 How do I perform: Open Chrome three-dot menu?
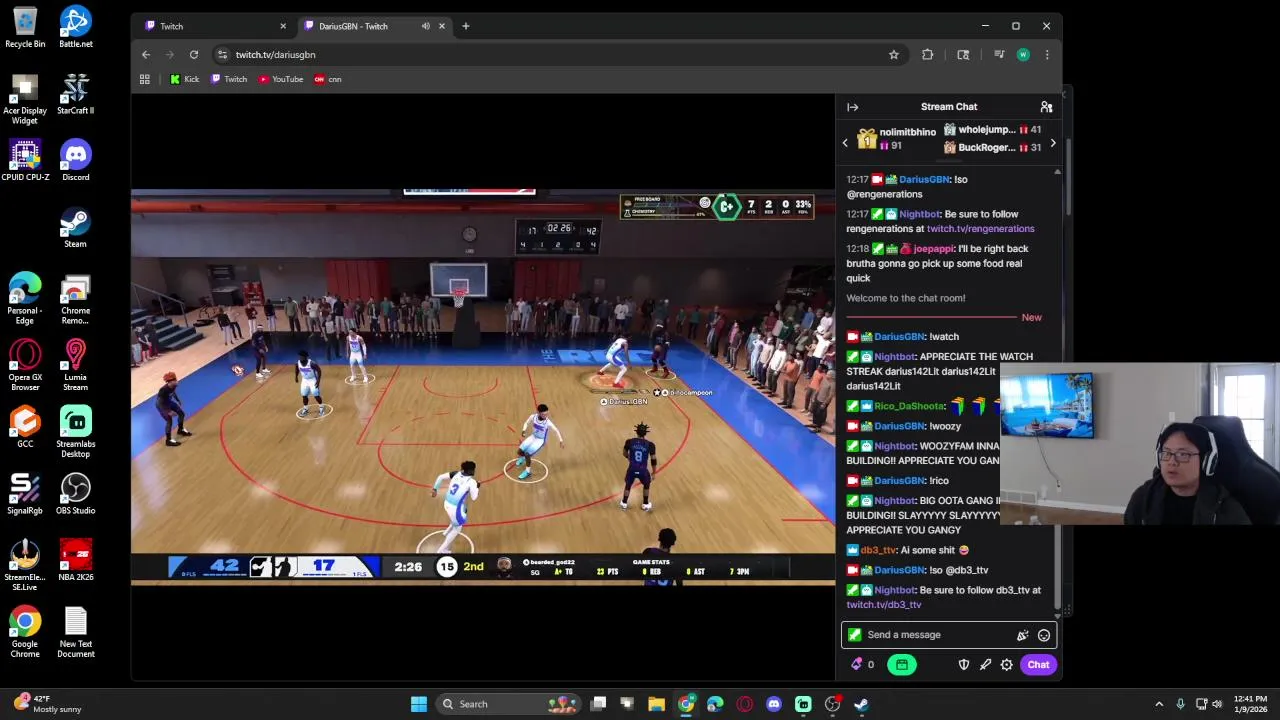[1047, 55]
